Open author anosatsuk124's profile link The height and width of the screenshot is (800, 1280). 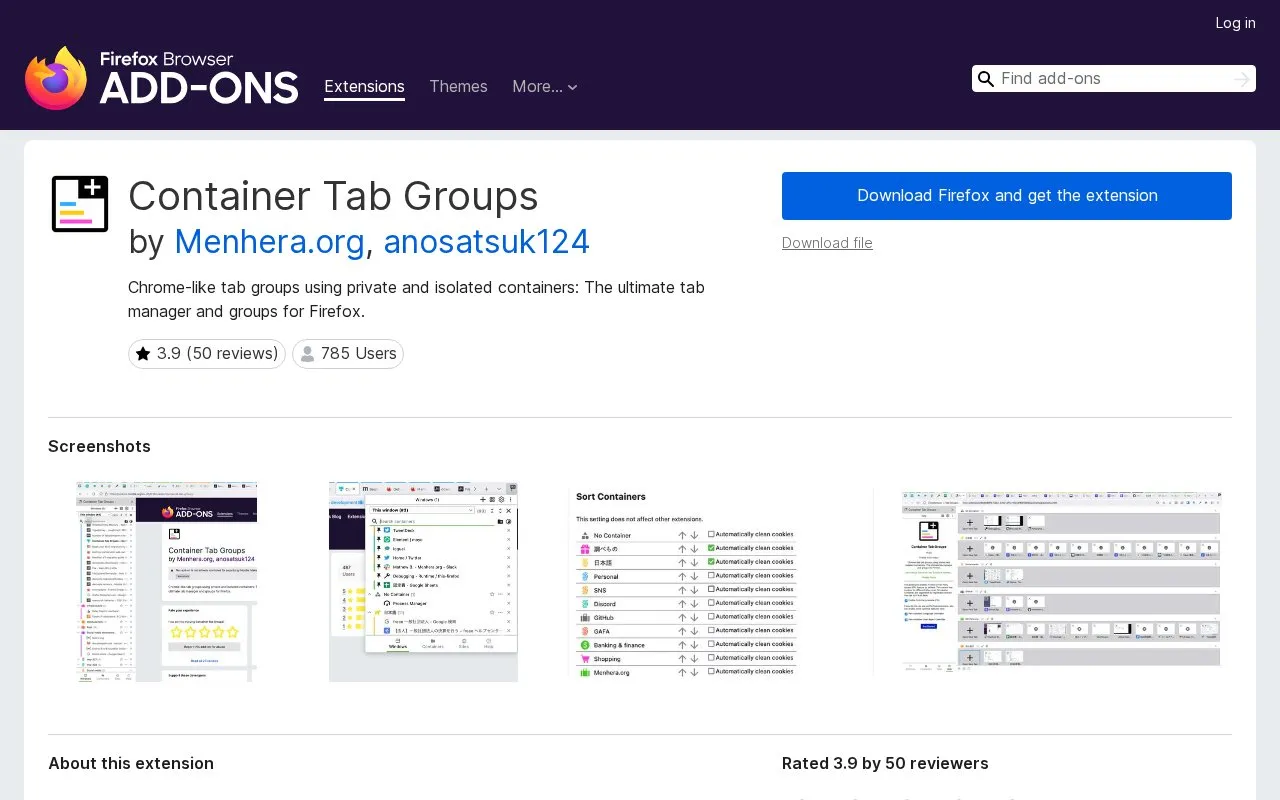tap(486, 242)
